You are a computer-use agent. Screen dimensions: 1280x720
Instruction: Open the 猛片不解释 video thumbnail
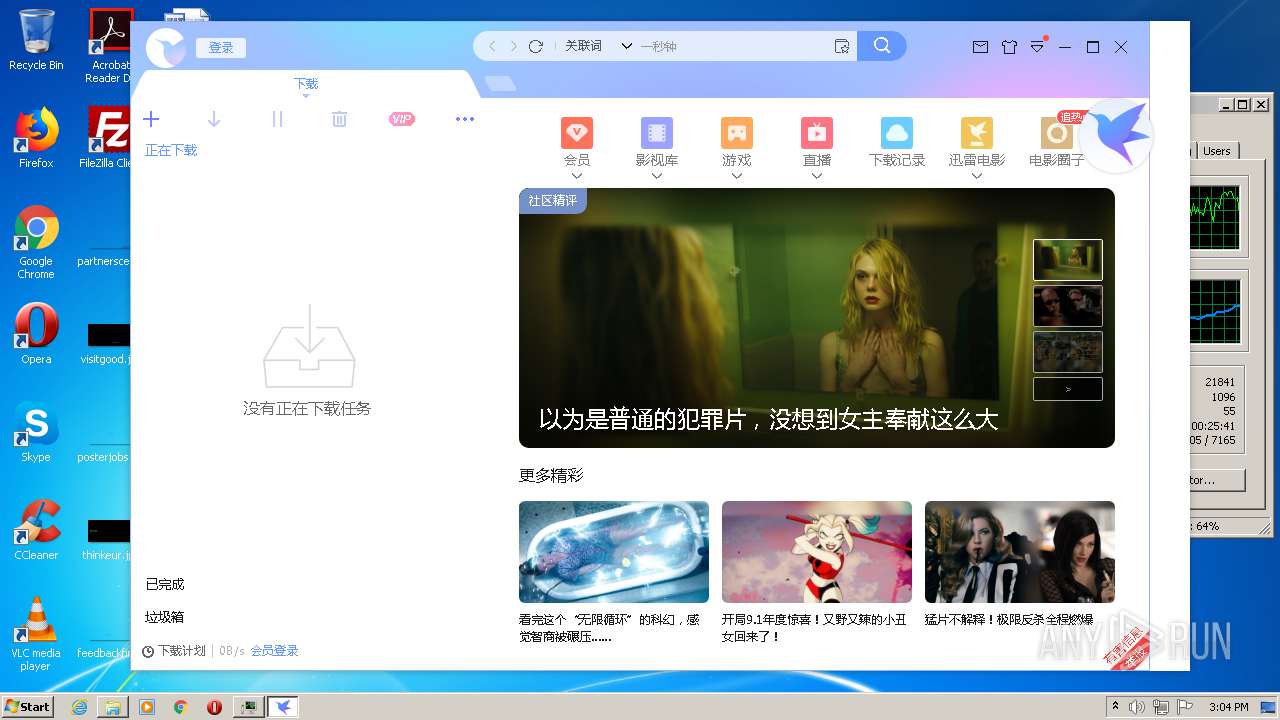click(1020, 552)
